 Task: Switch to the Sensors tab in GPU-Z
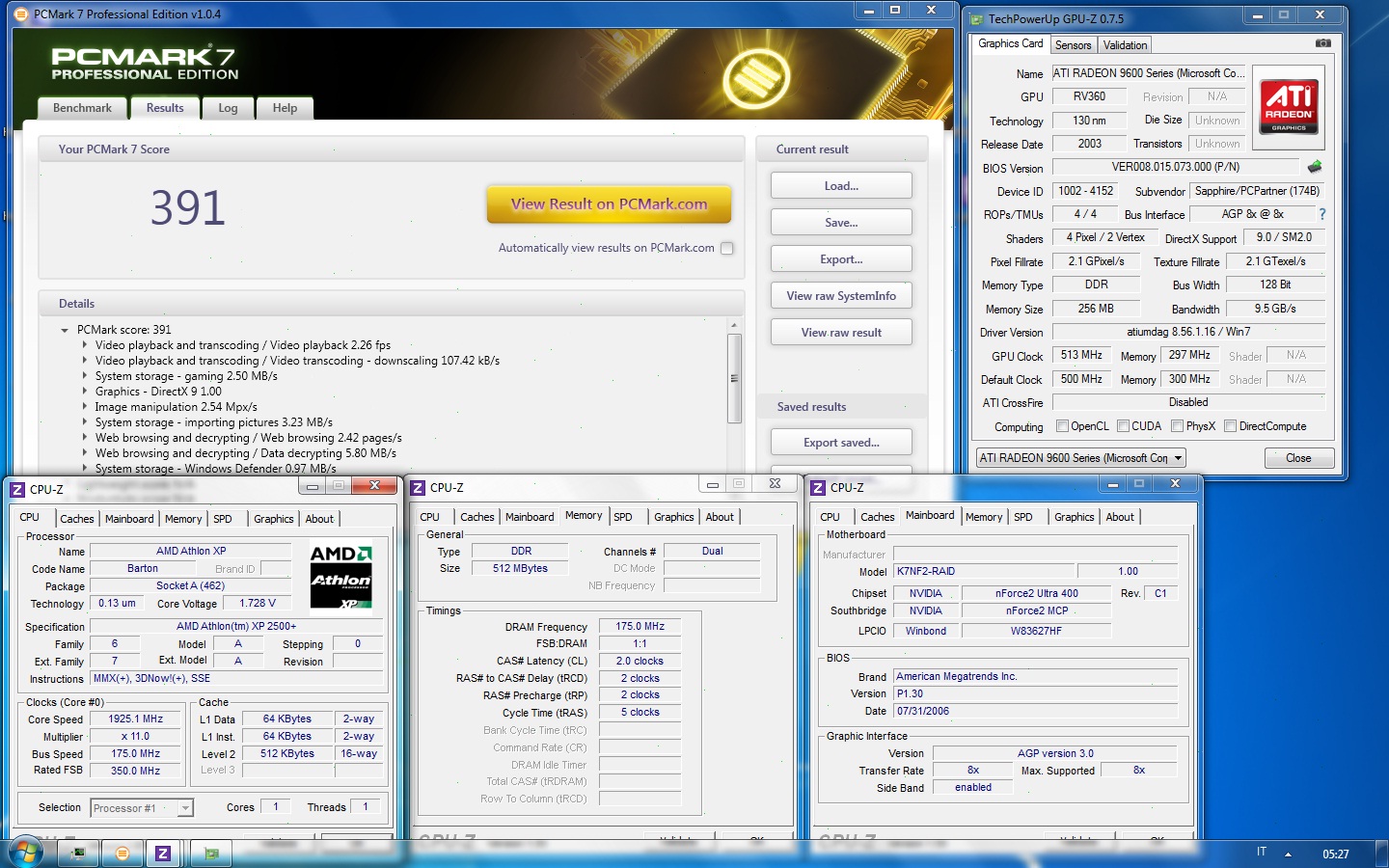pos(1073,45)
